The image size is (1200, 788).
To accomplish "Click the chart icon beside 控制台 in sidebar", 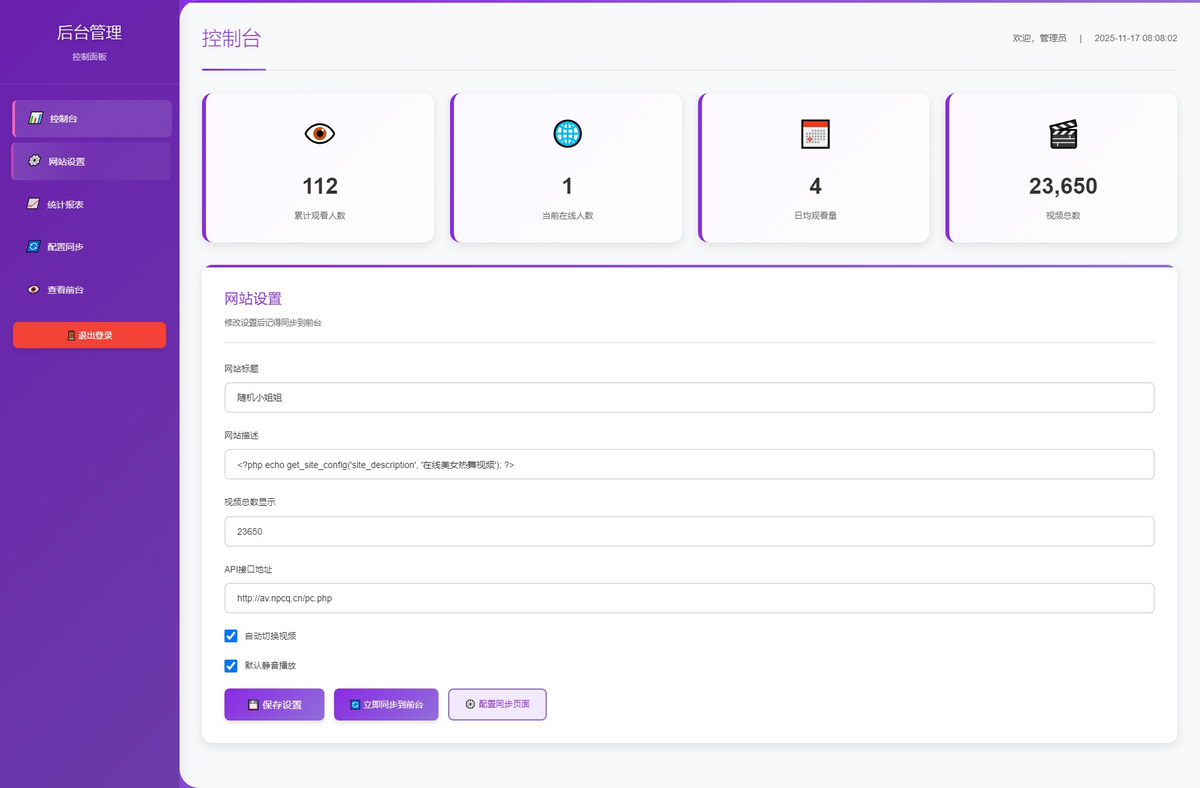I will coord(35,118).
